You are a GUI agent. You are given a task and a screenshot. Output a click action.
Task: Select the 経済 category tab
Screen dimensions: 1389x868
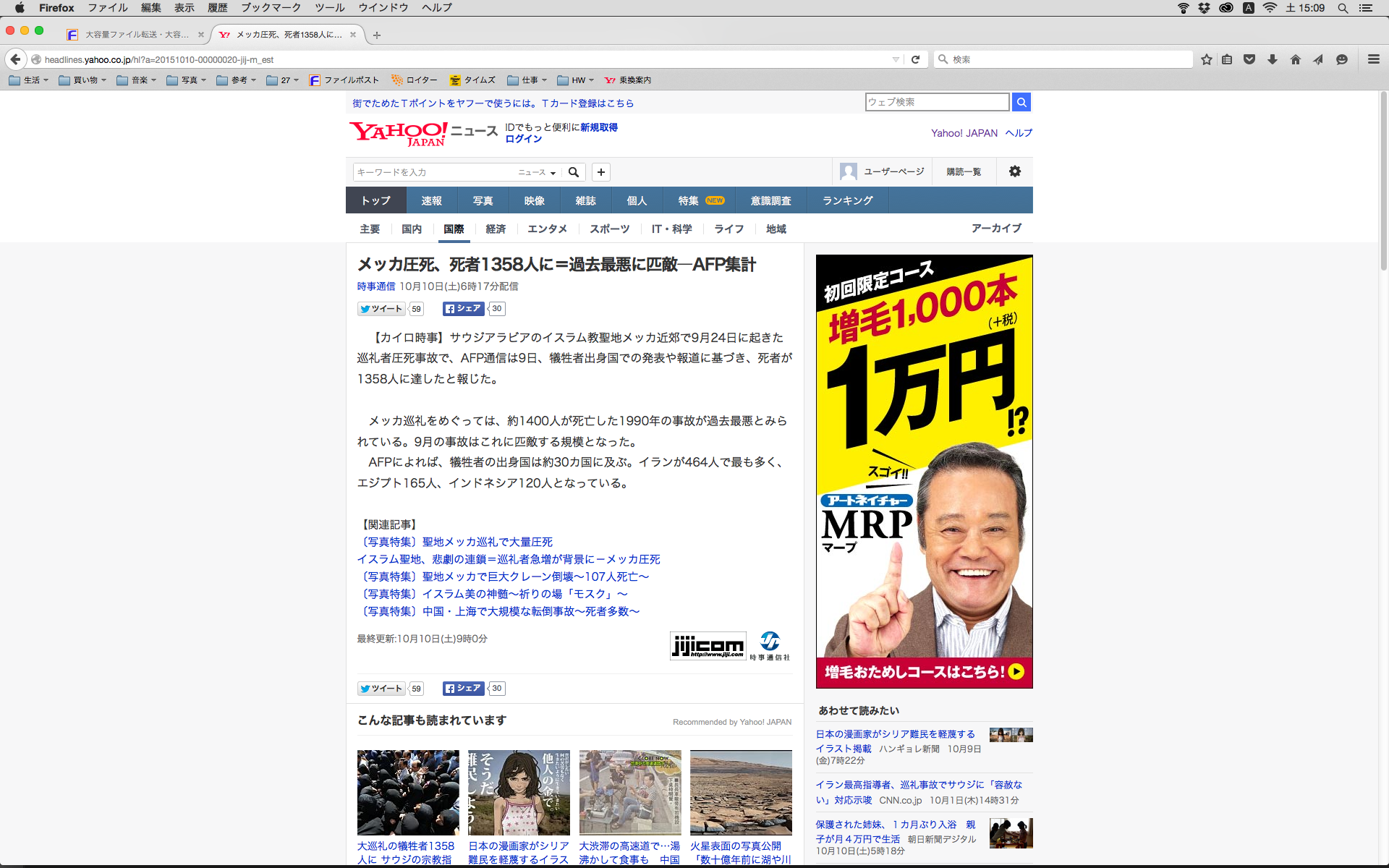coord(496,229)
